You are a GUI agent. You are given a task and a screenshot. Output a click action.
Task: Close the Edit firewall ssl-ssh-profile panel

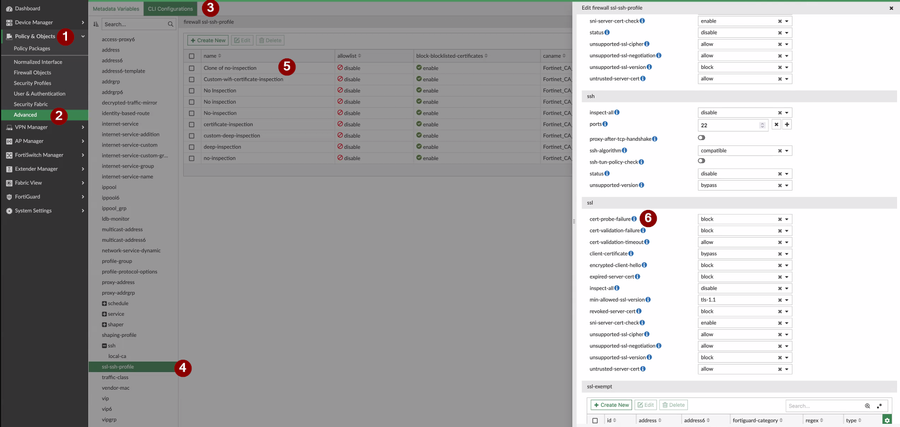click(891, 8)
